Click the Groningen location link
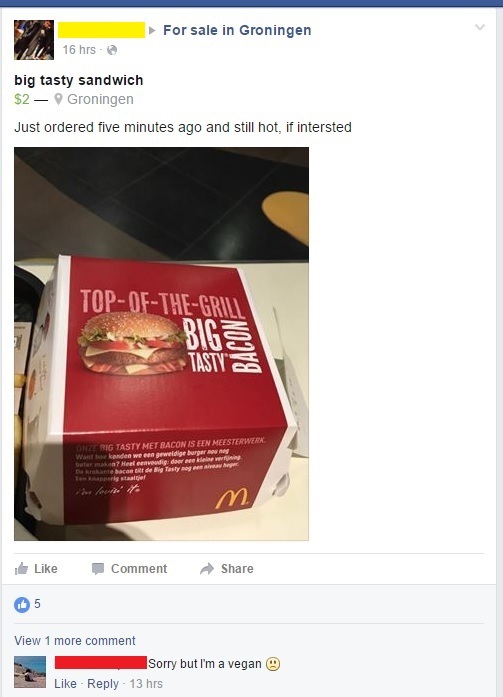503x697 pixels. pyautogui.click(x=100, y=99)
